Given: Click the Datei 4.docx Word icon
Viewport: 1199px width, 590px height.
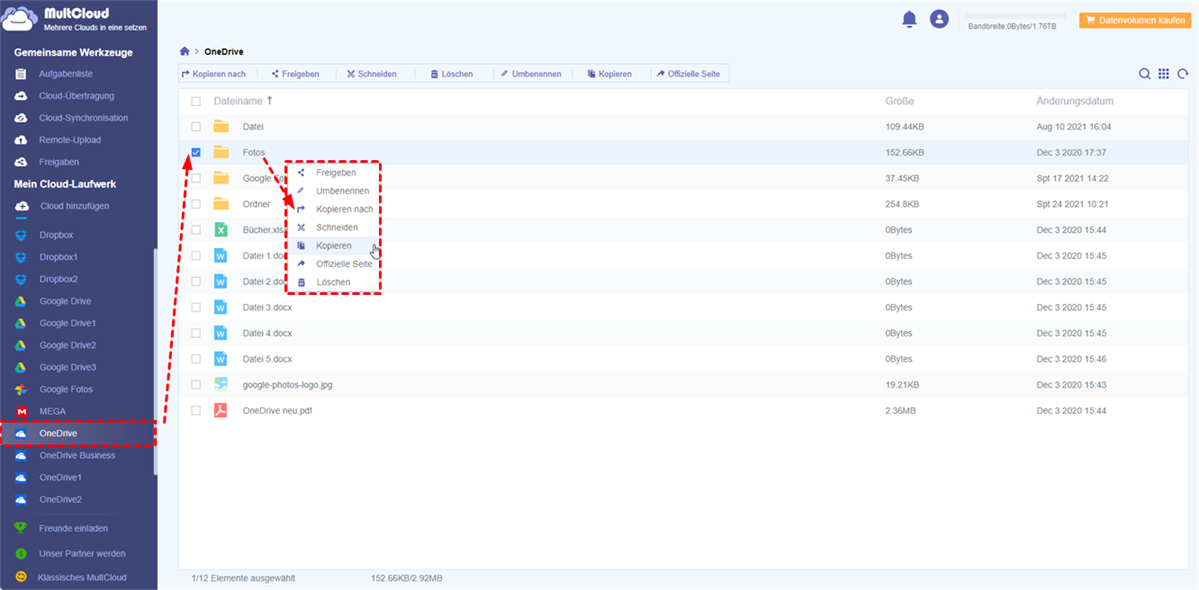Looking at the screenshot, I should point(221,333).
